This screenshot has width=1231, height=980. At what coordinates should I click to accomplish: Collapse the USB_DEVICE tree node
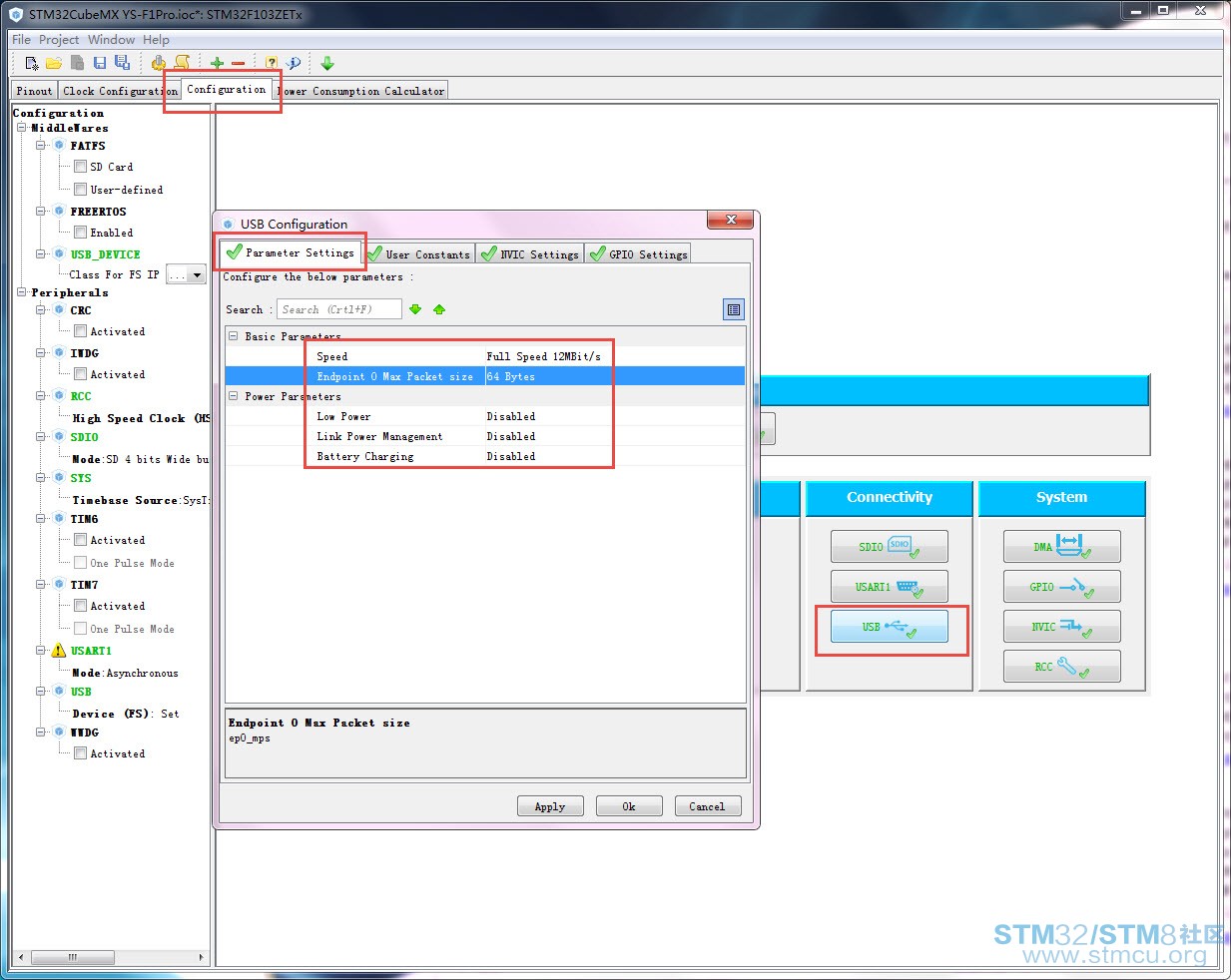coord(41,254)
